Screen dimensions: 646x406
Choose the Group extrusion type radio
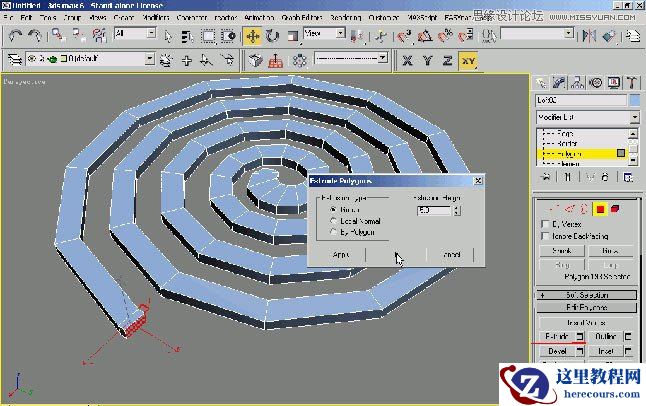(333, 210)
